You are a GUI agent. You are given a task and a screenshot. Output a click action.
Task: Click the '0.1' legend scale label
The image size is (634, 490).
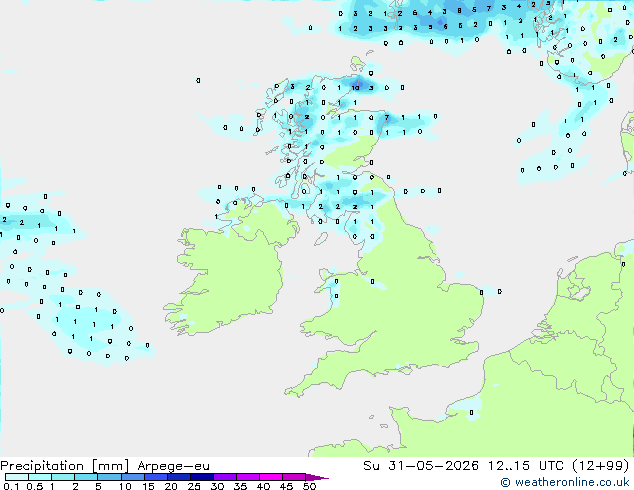point(11,486)
